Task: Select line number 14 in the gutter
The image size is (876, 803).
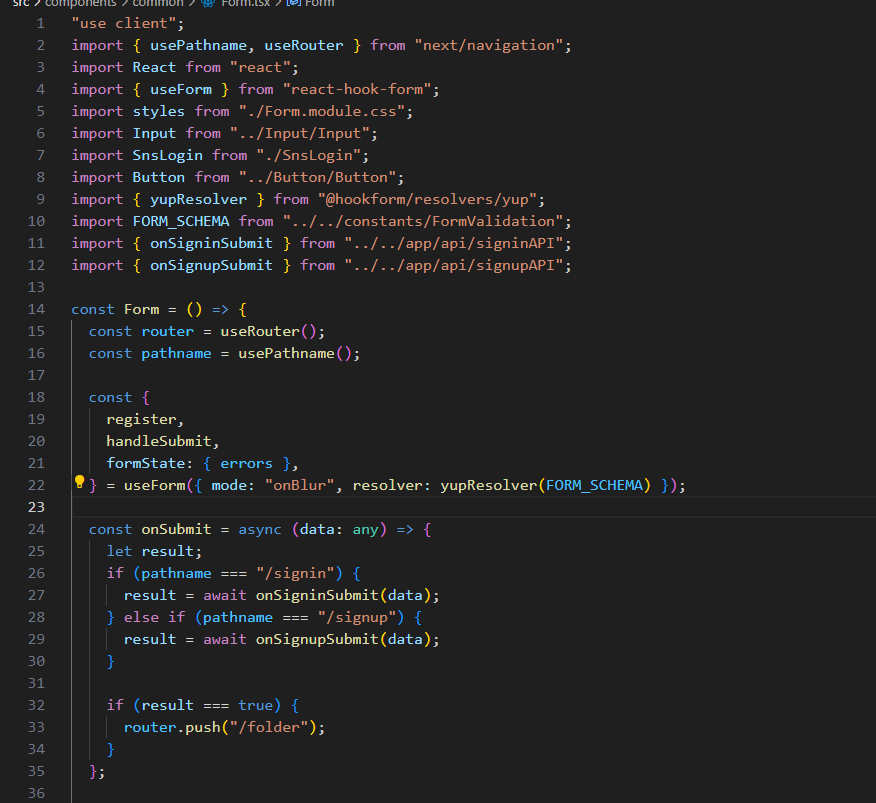Action: click(x=36, y=309)
